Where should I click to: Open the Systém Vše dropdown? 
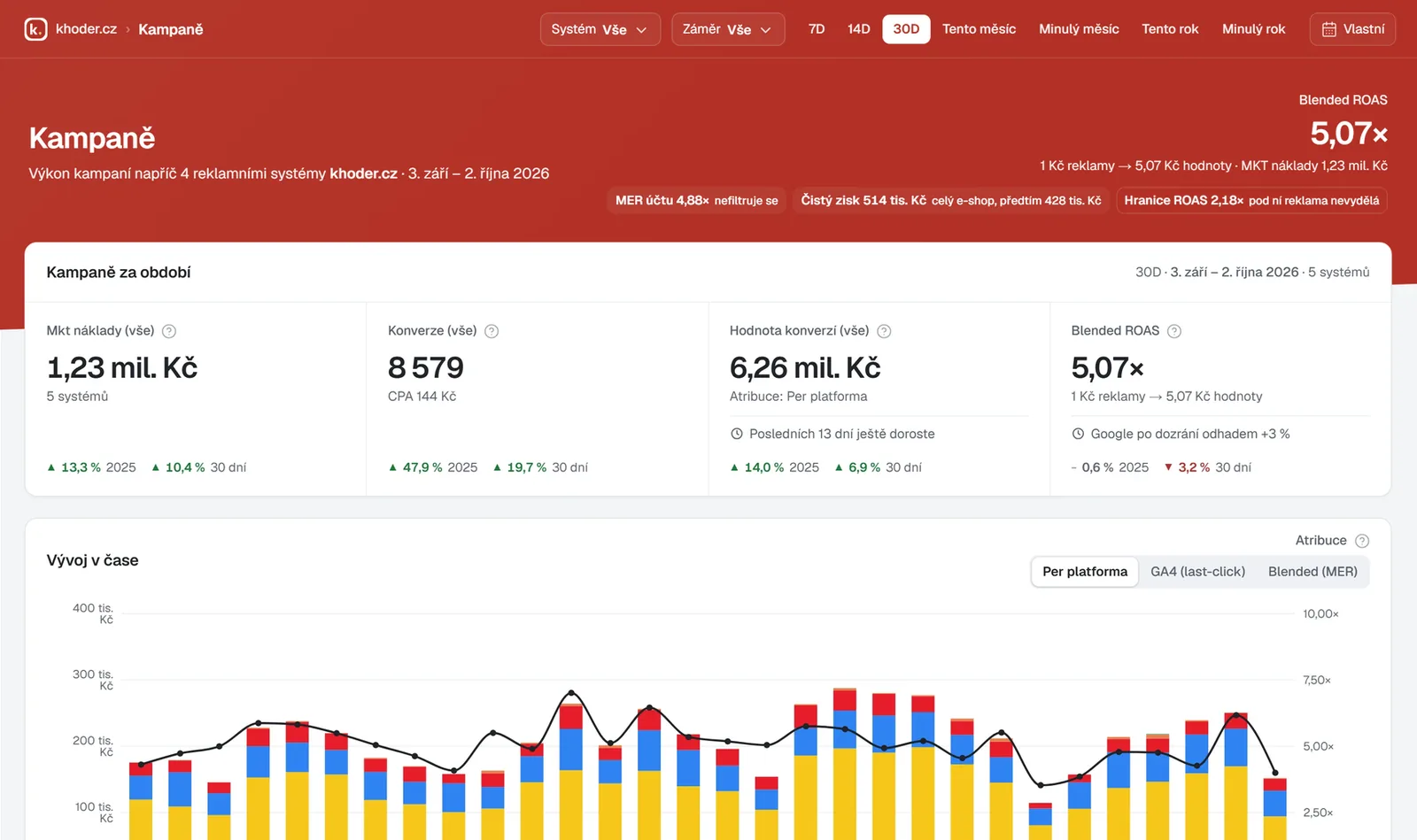coord(600,29)
